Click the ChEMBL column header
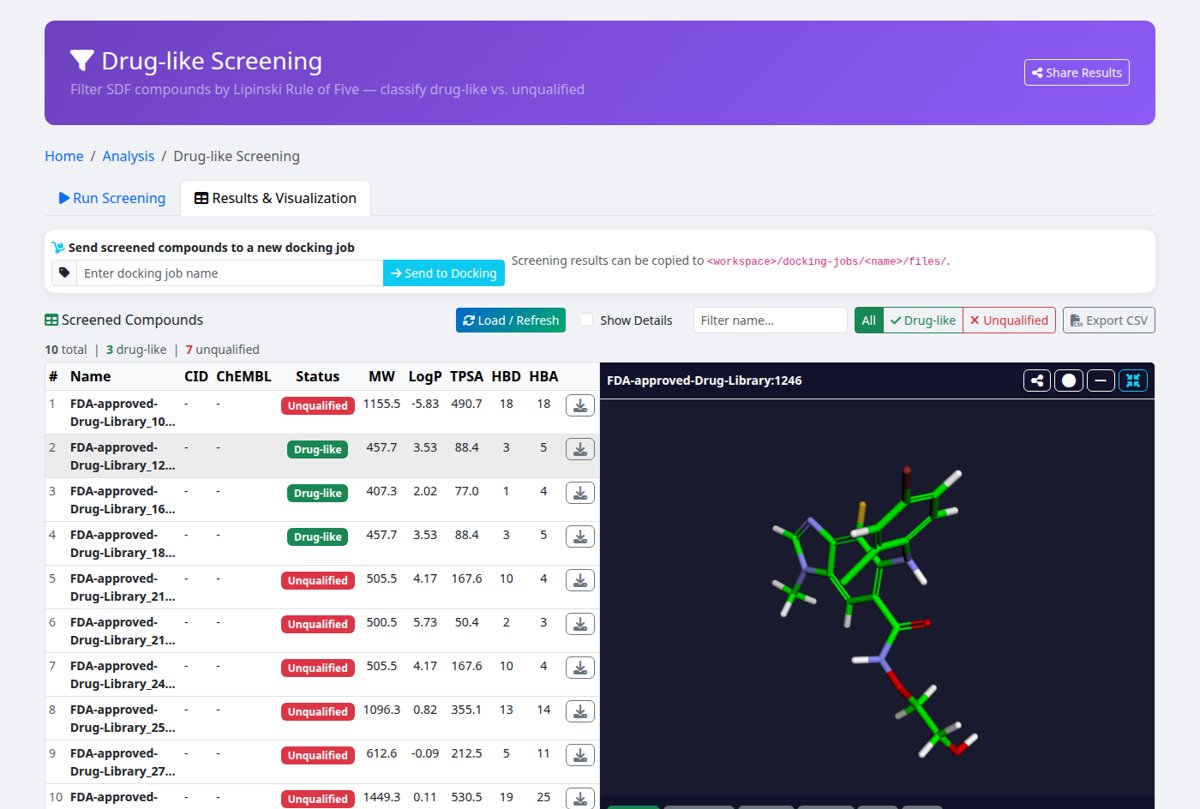 (x=243, y=377)
